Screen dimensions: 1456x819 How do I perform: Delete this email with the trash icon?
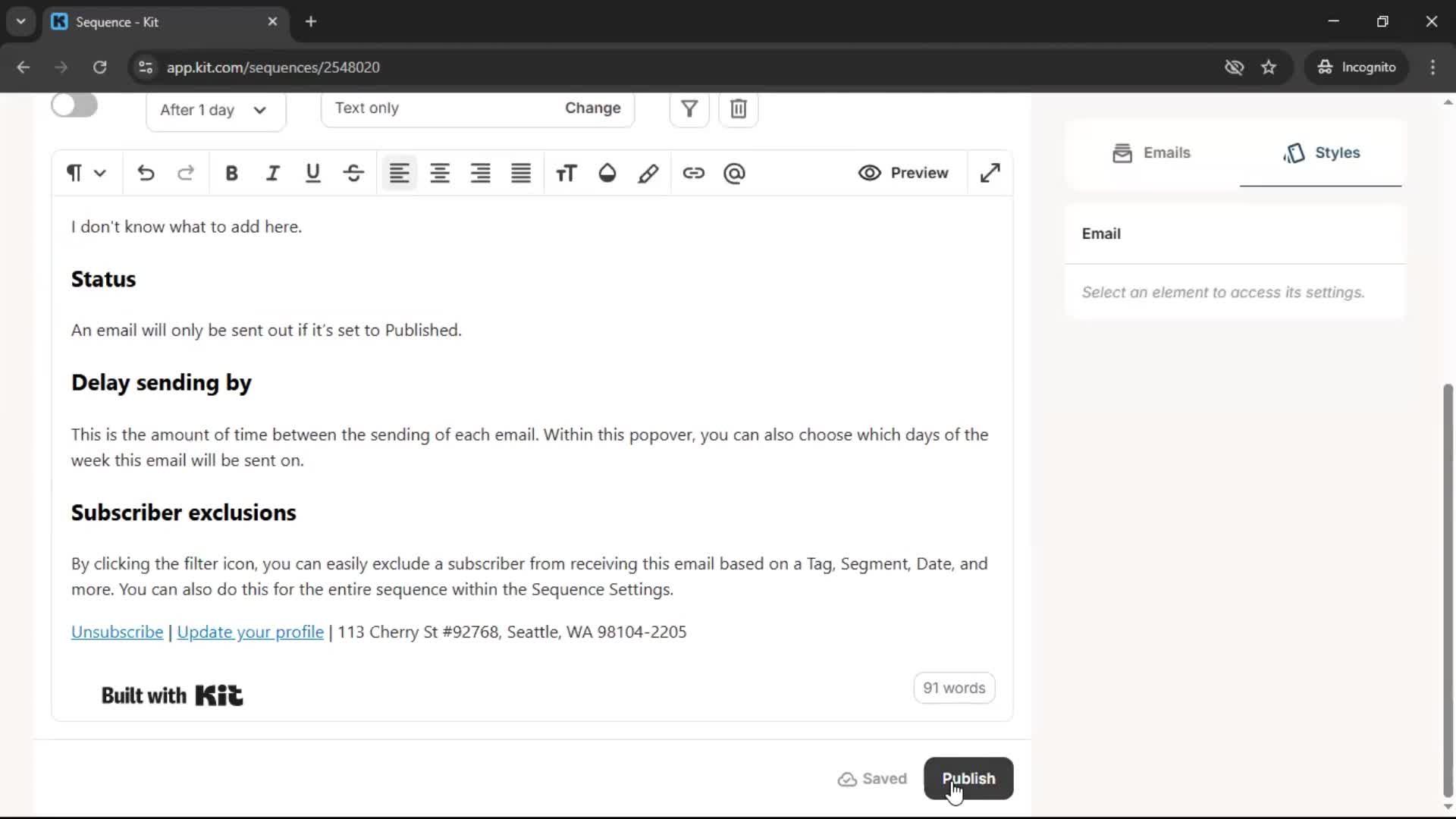(738, 108)
